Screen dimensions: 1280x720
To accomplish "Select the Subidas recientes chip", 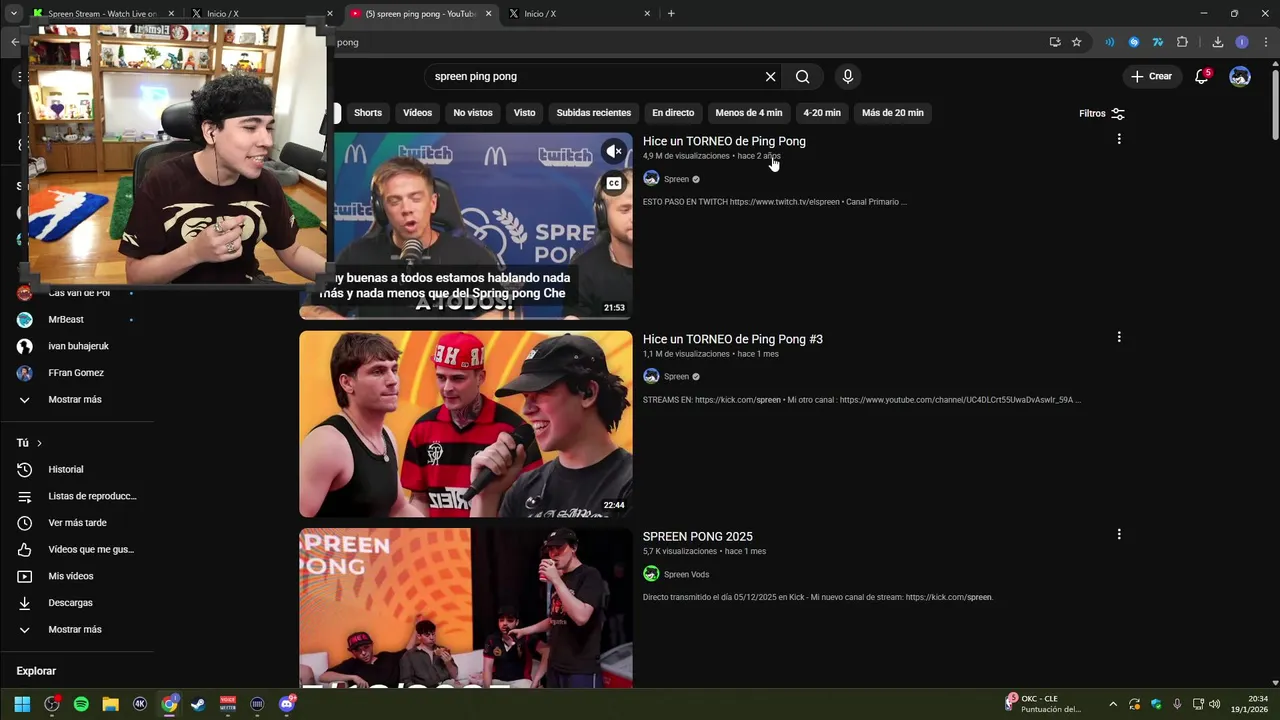I will click(594, 113).
